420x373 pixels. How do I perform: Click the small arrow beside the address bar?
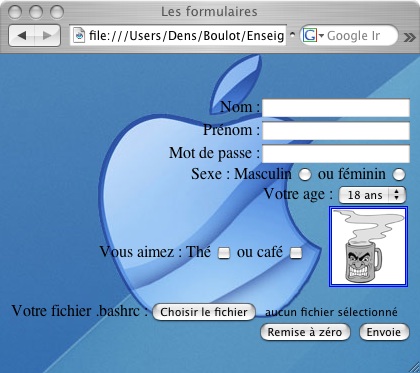[x=292, y=35]
